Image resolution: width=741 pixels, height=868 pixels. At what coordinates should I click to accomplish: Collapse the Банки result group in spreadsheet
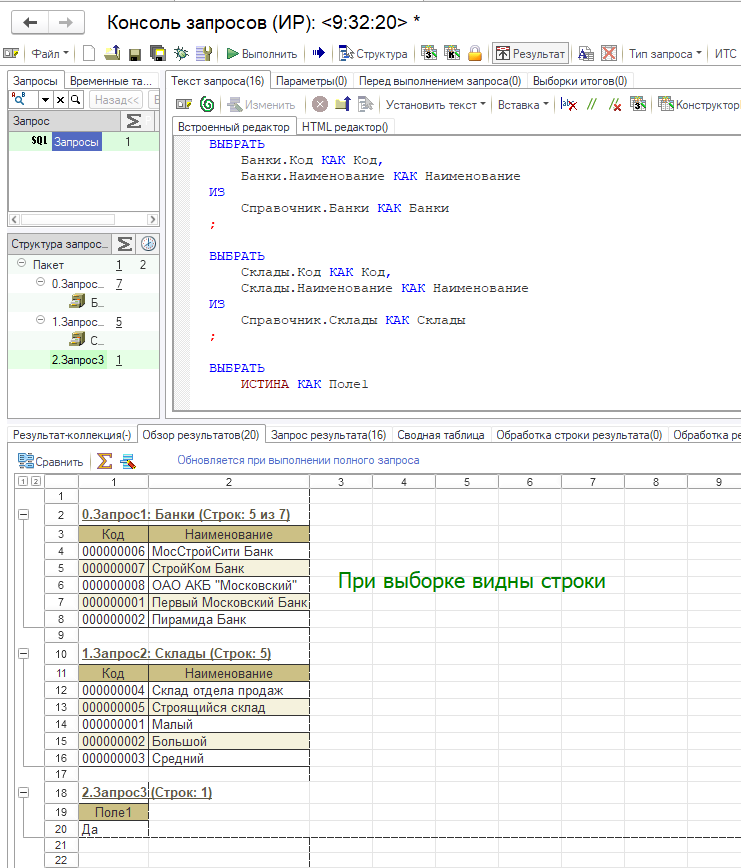24,514
